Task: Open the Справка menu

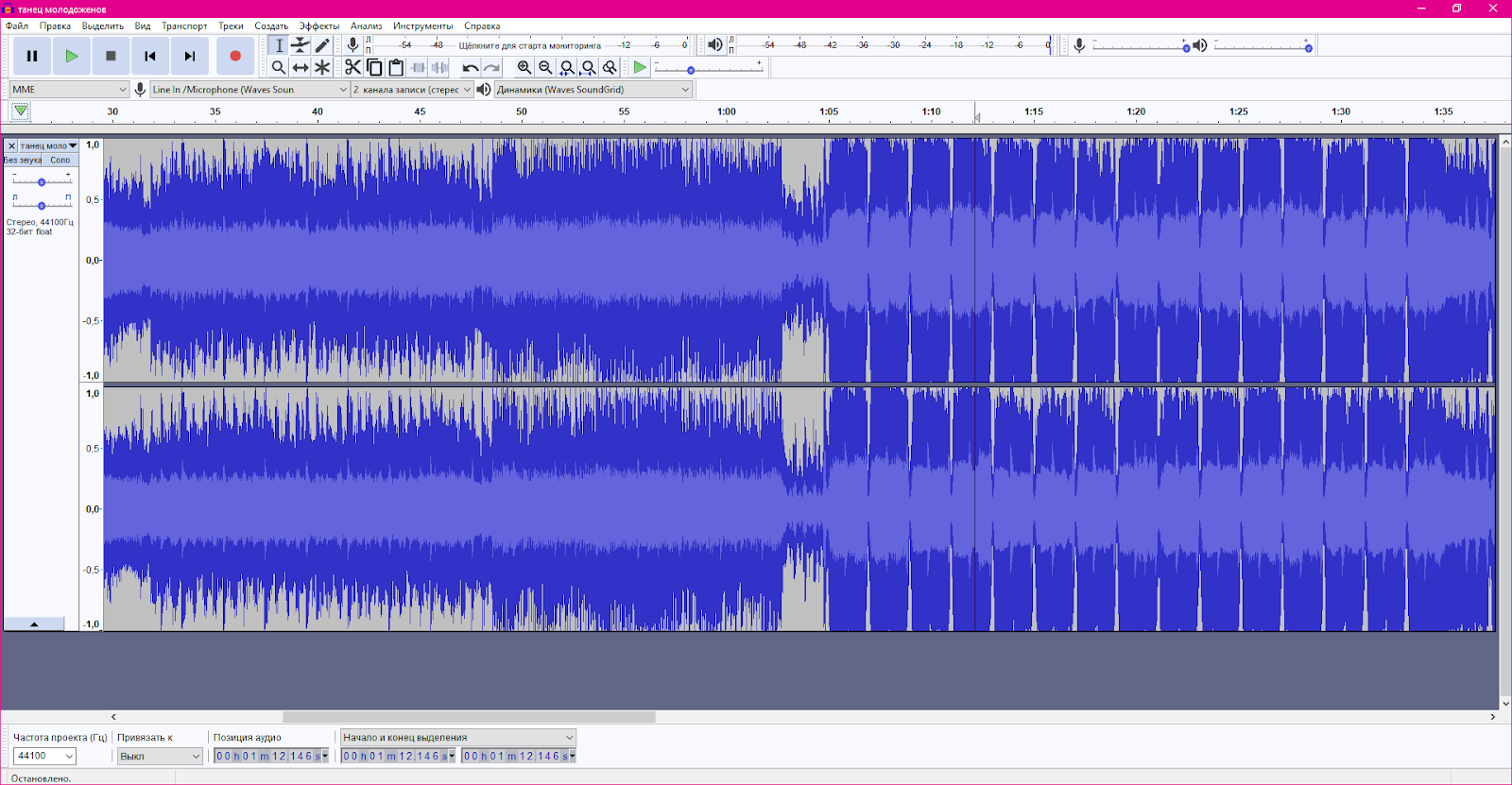Action: coord(482,26)
